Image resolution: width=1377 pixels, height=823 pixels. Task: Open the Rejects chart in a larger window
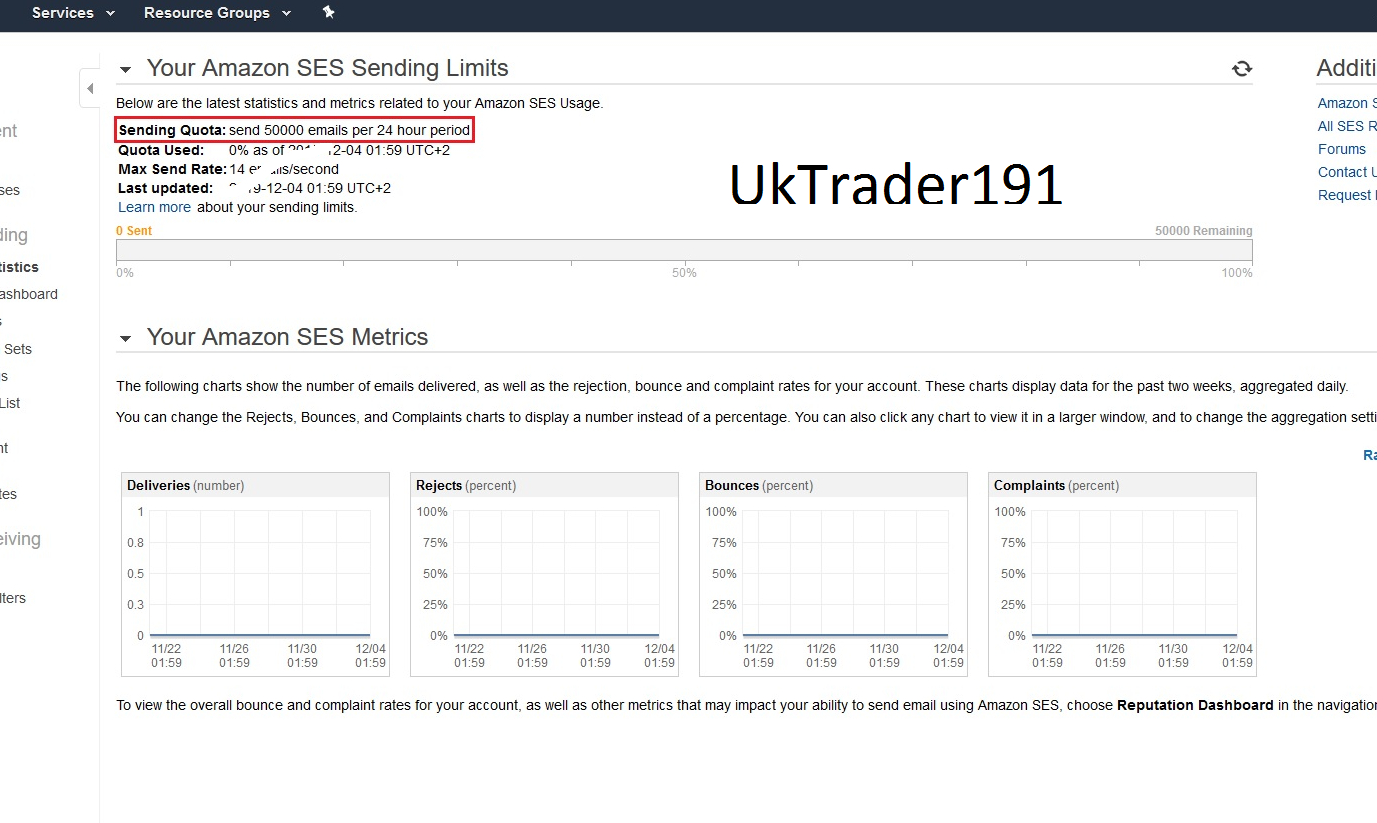pos(544,575)
